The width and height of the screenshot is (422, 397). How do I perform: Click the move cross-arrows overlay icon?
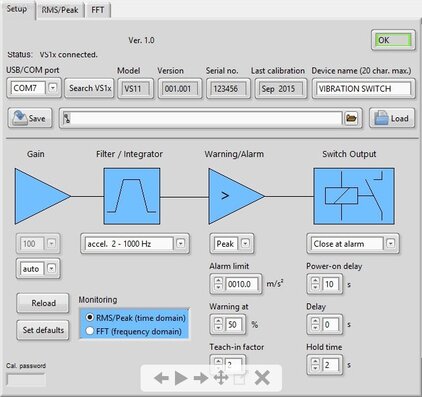[x=221, y=378]
